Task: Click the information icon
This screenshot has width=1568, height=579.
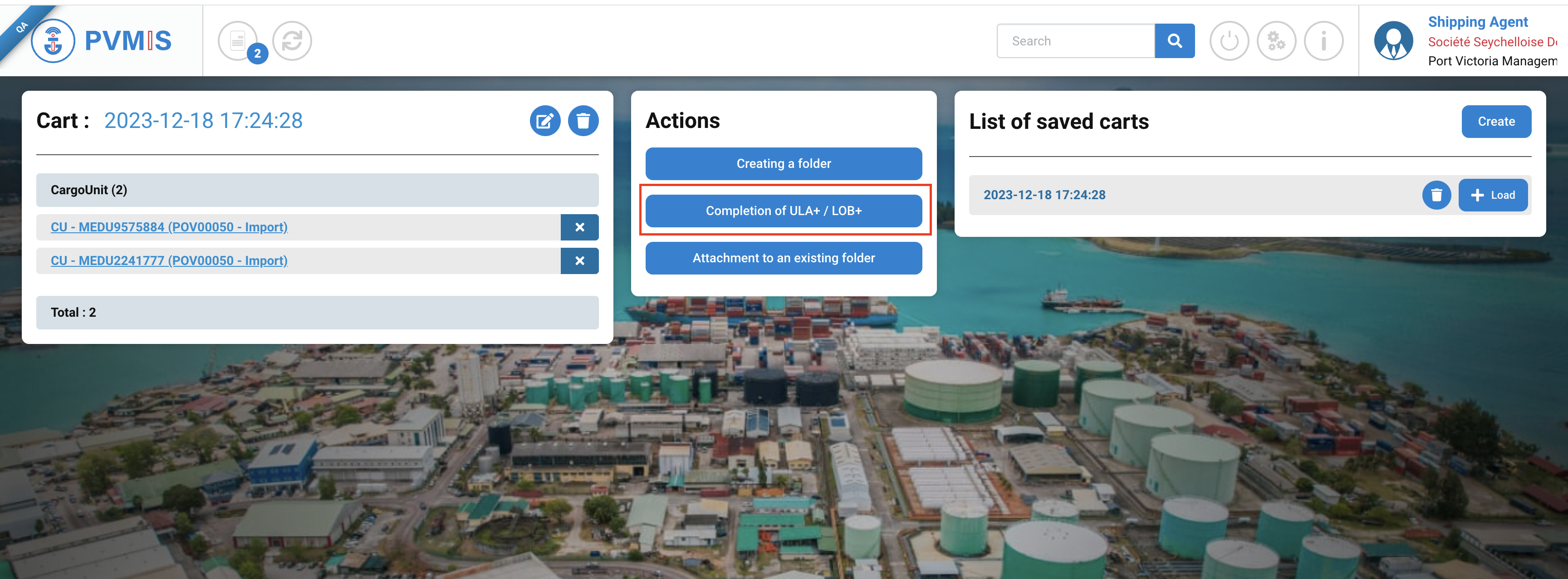Action: pos(1323,41)
